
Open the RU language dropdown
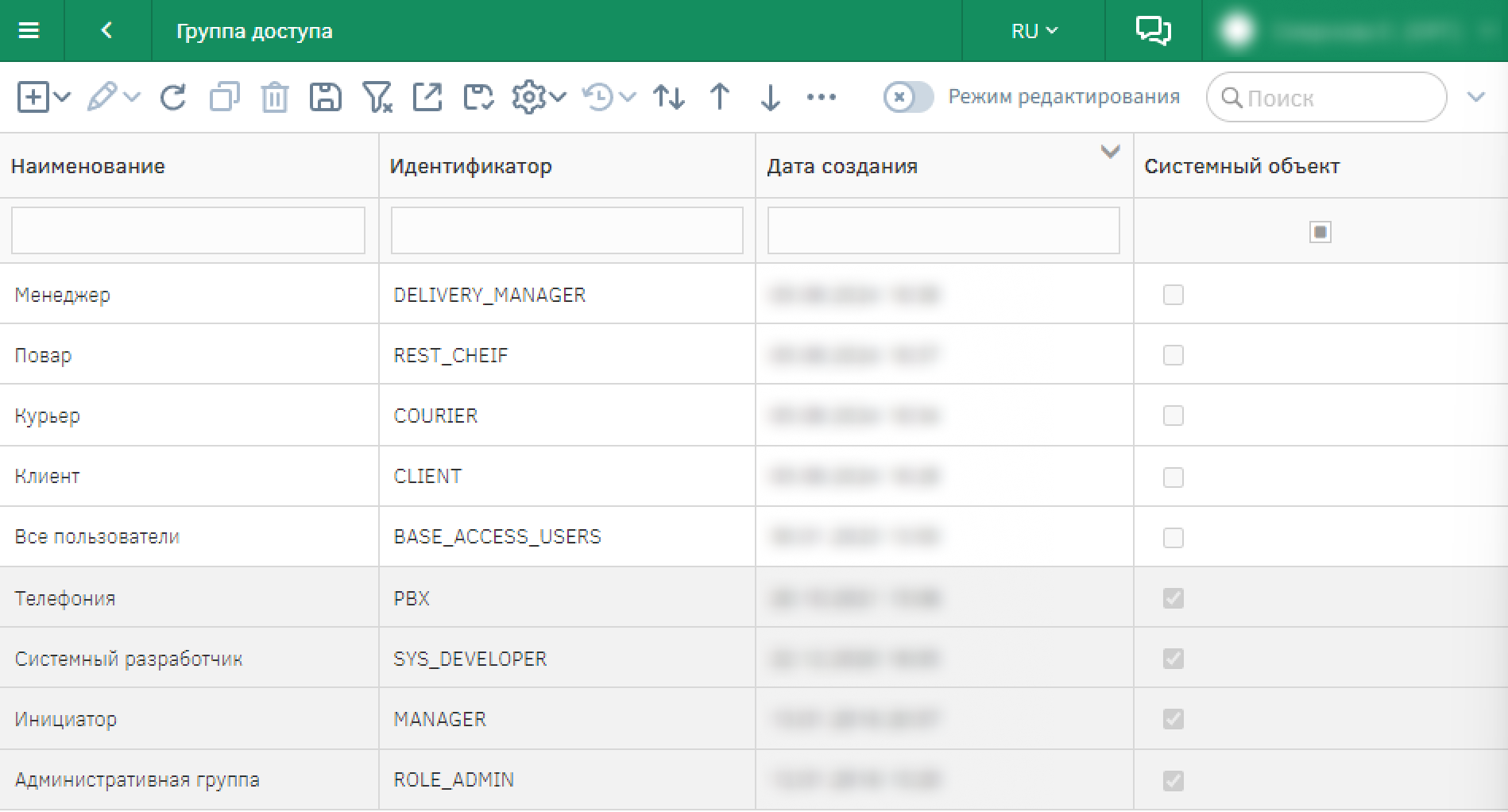1033,31
